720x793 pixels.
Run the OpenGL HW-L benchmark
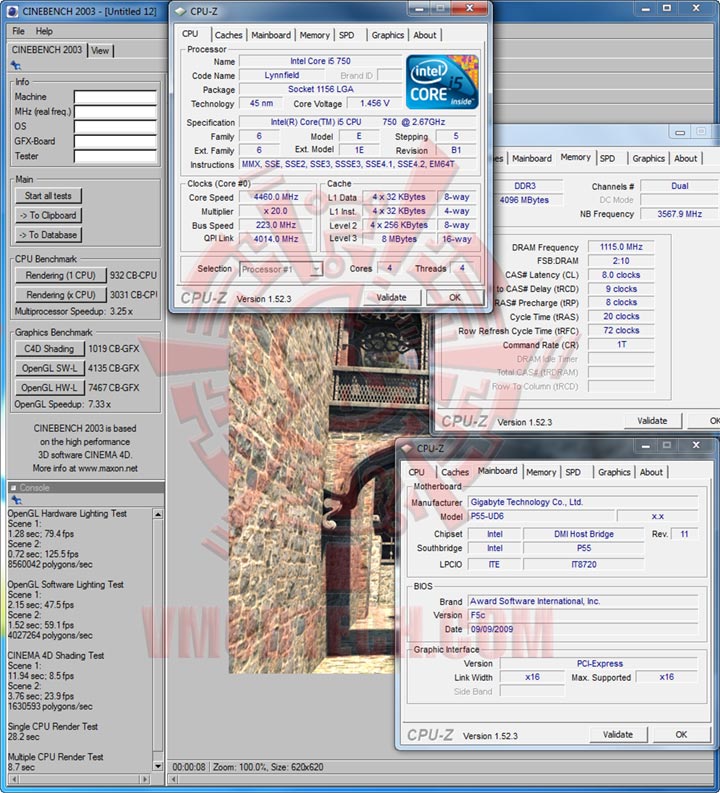pos(49,387)
